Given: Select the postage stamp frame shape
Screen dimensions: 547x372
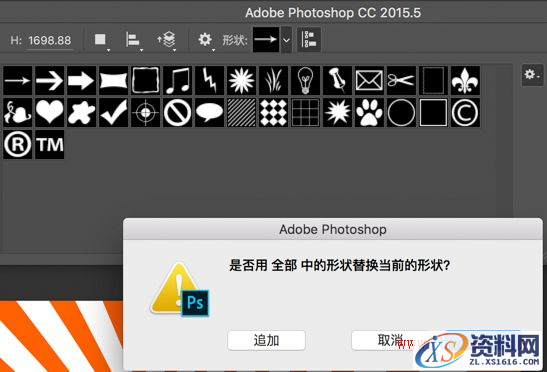Looking at the screenshot, I should click(433, 81).
